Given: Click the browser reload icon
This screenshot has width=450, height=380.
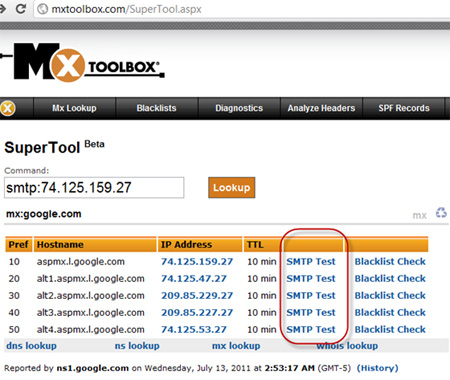Looking at the screenshot, I should click(21, 8).
